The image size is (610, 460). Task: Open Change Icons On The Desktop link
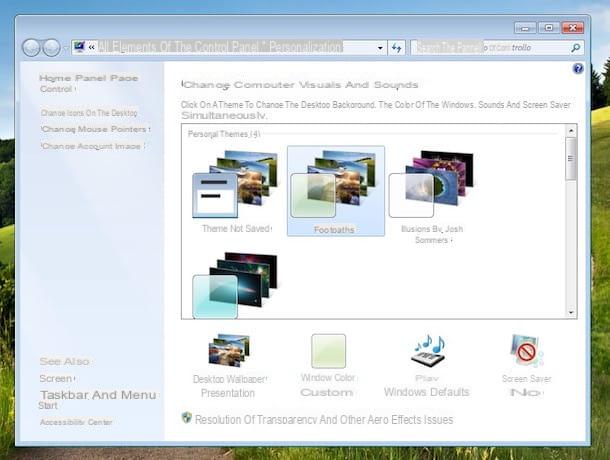pyautogui.click(x=89, y=113)
